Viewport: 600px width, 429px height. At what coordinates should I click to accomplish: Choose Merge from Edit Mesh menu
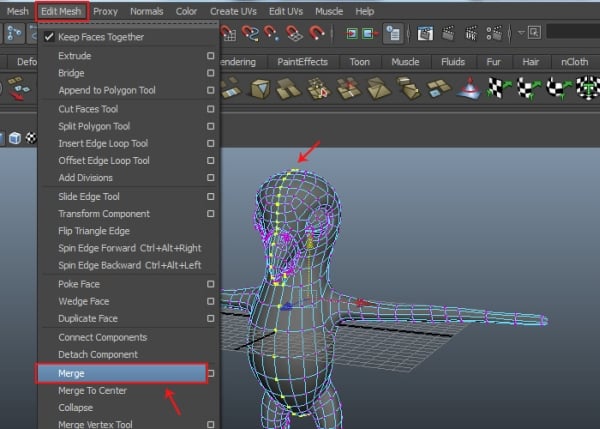click(122, 374)
